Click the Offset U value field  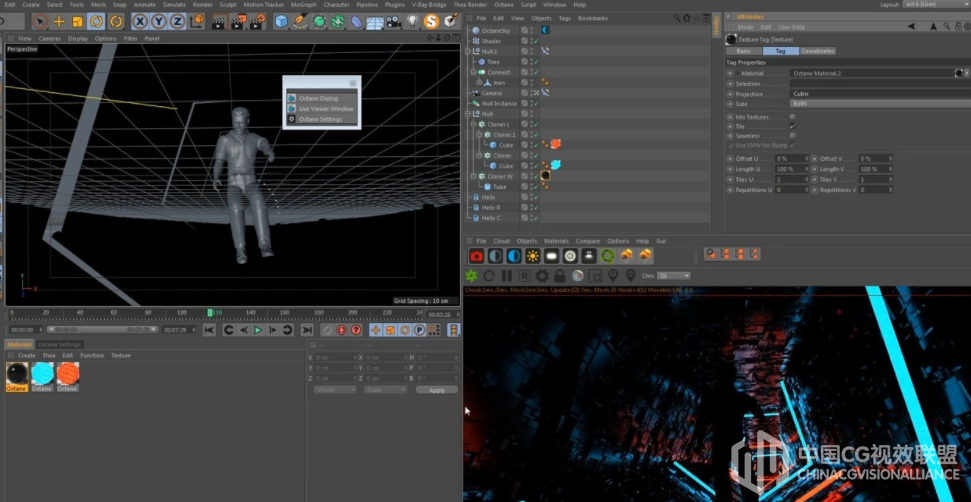(791, 159)
